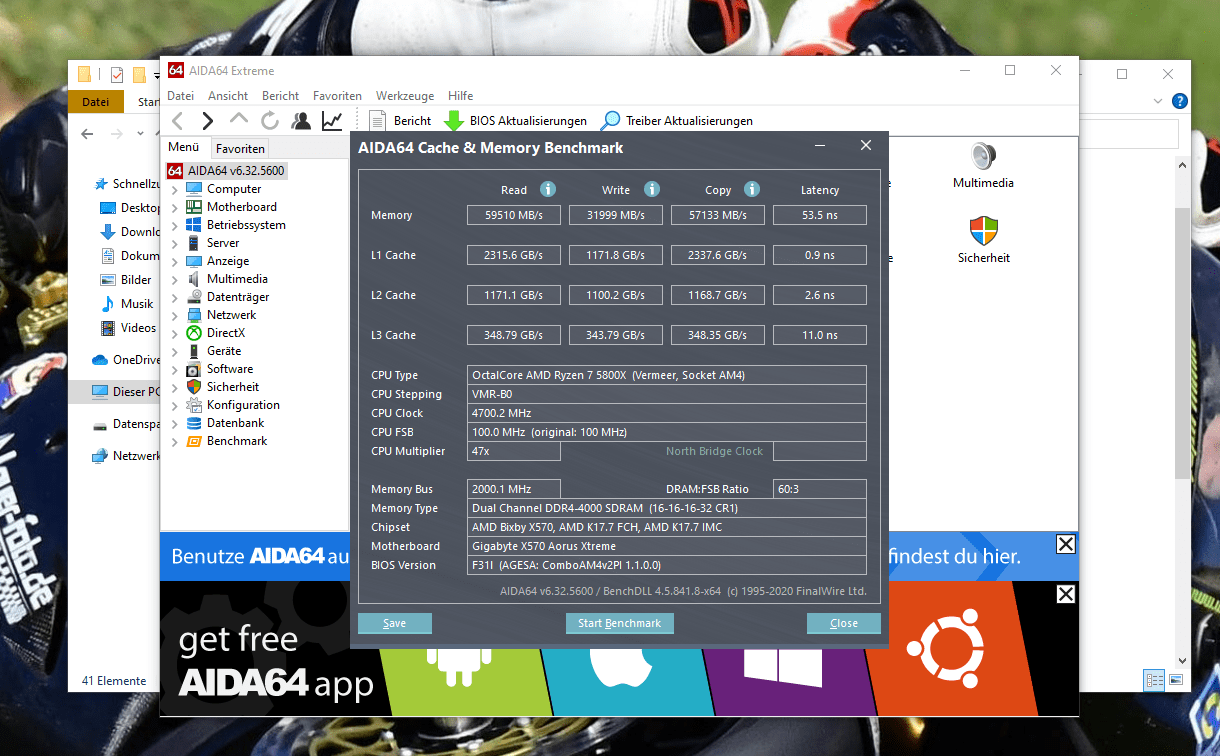Minimize the benchmark dialog
Screen dimensions: 1220x756
(x=820, y=146)
